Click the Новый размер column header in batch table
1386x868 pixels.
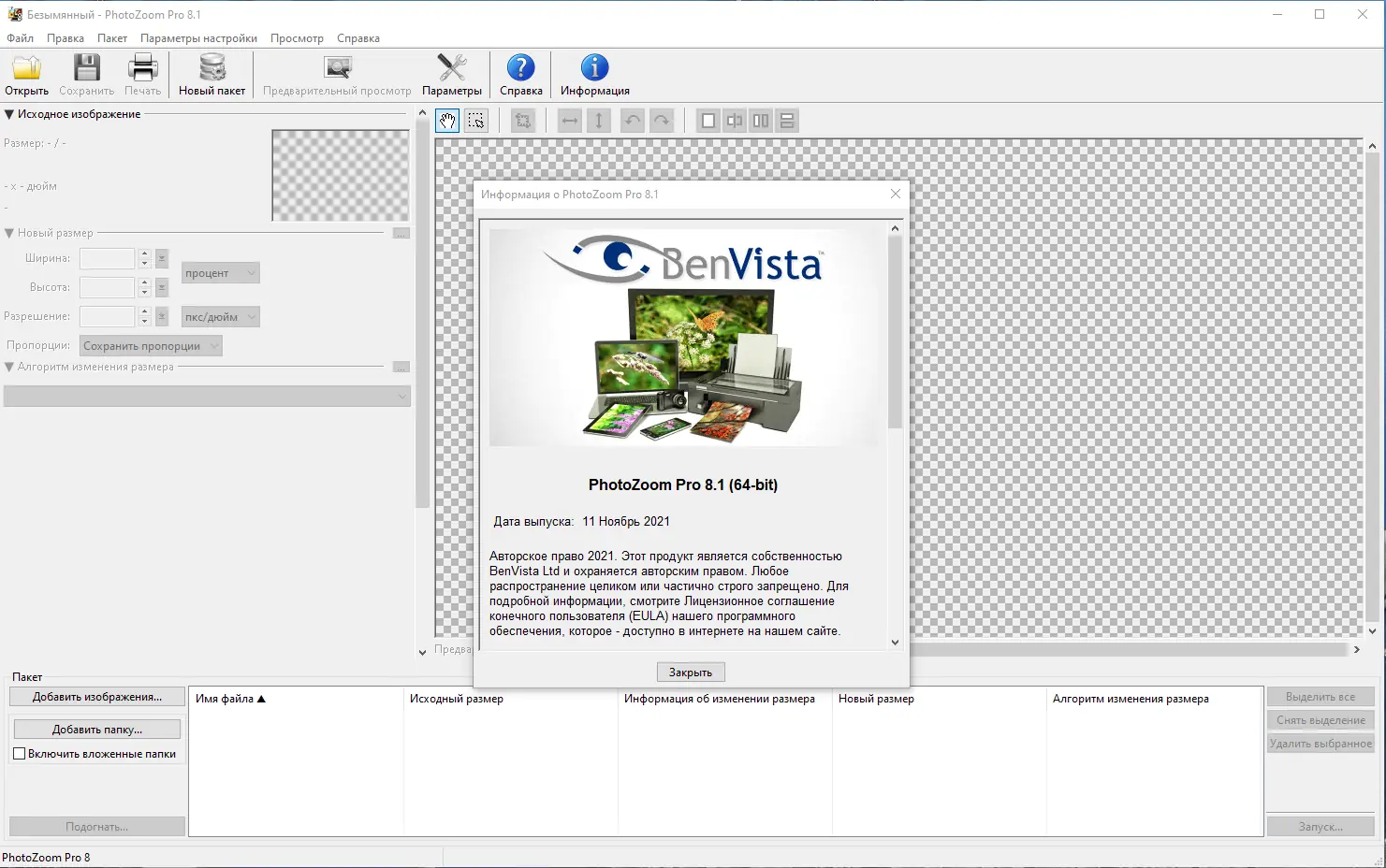coord(939,699)
